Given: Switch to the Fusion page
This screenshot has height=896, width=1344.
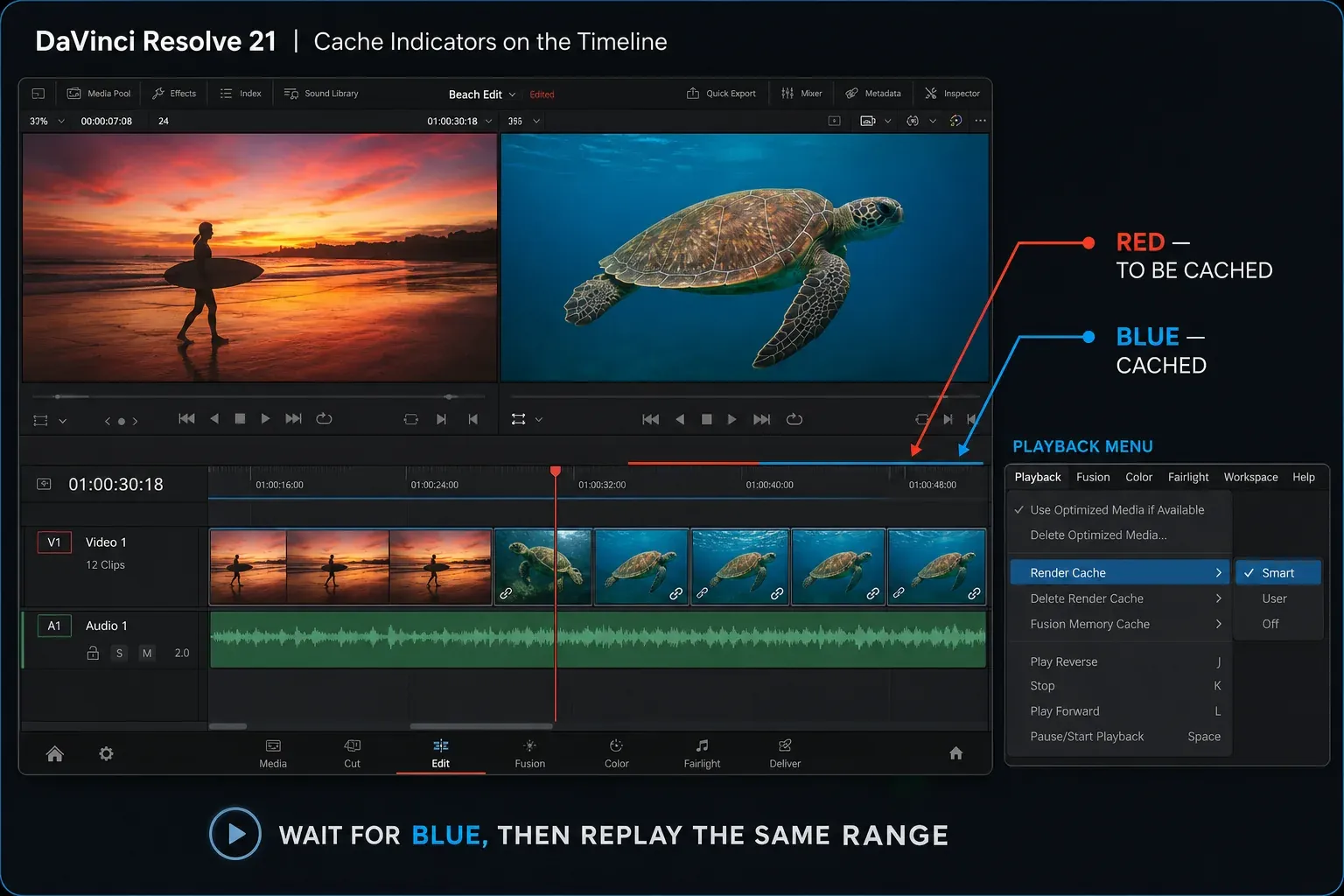Looking at the screenshot, I should tap(530, 753).
